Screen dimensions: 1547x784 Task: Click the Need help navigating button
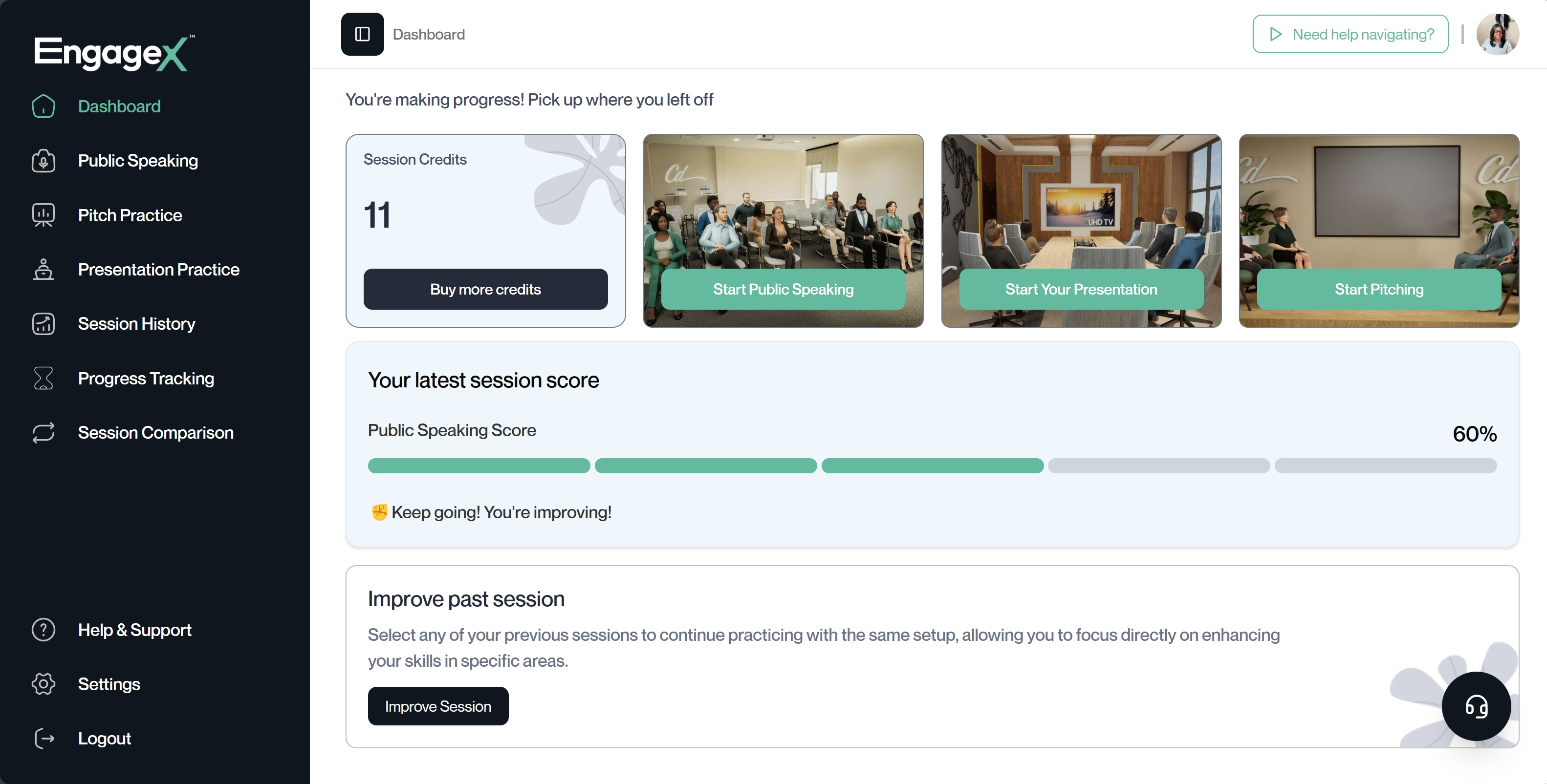[1350, 34]
